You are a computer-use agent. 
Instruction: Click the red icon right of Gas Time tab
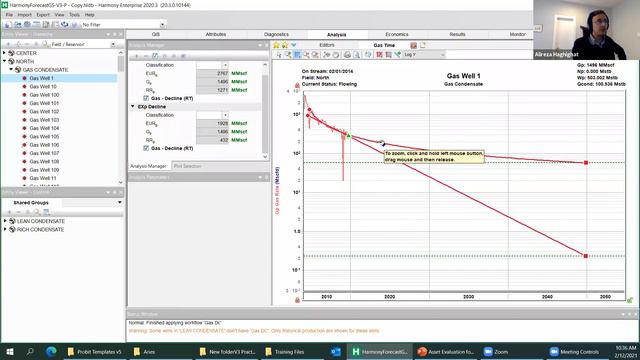click(413, 45)
